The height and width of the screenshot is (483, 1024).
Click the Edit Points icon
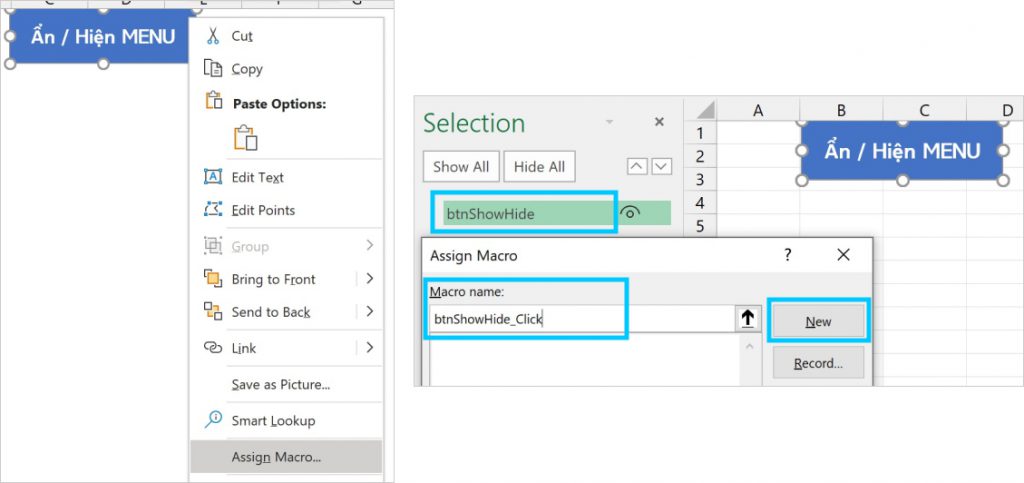pos(212,210)
